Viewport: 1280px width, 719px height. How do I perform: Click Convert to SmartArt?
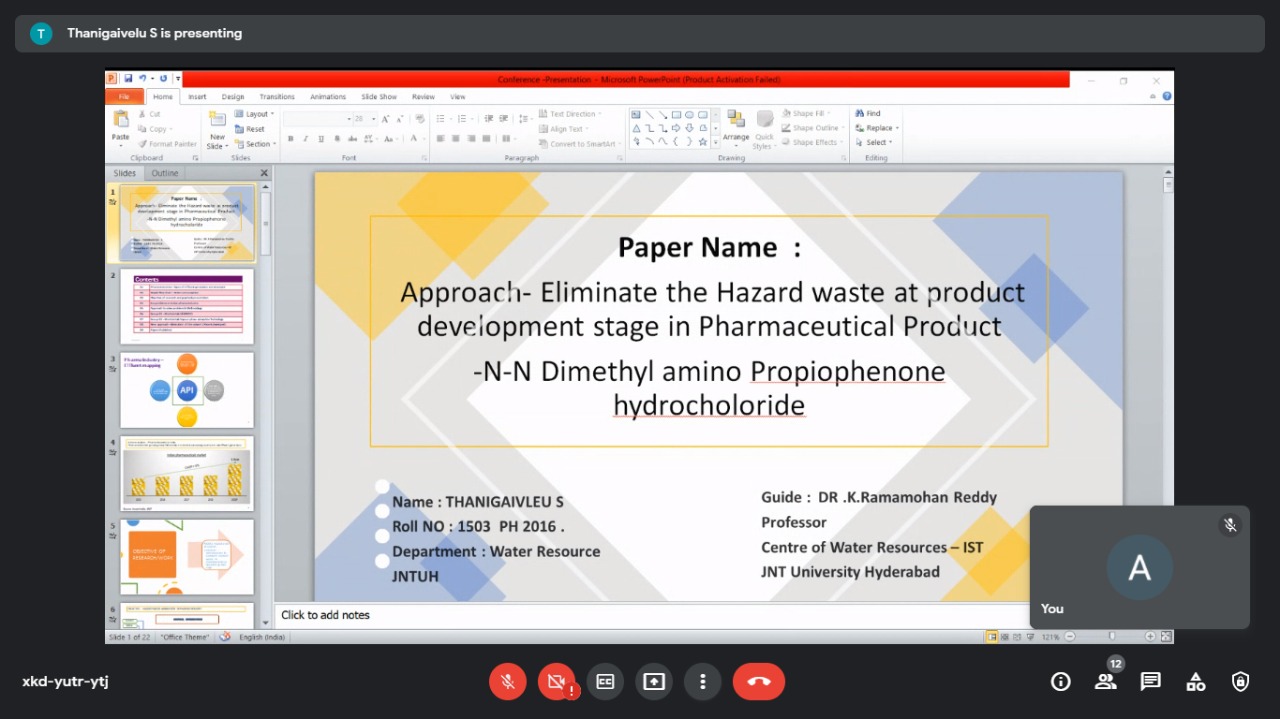pos(580,144)
